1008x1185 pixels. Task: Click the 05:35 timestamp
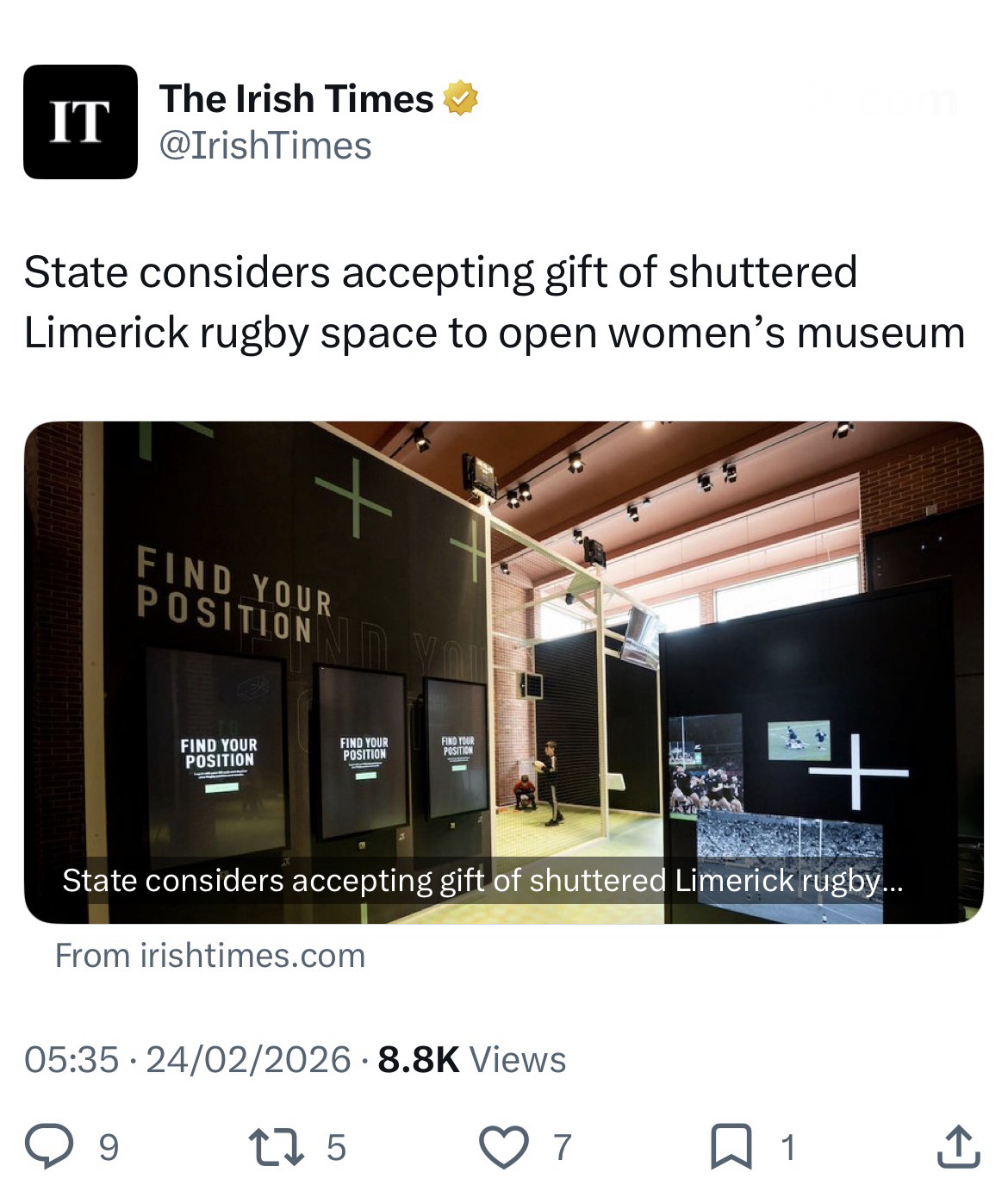tap(72, 1059)
